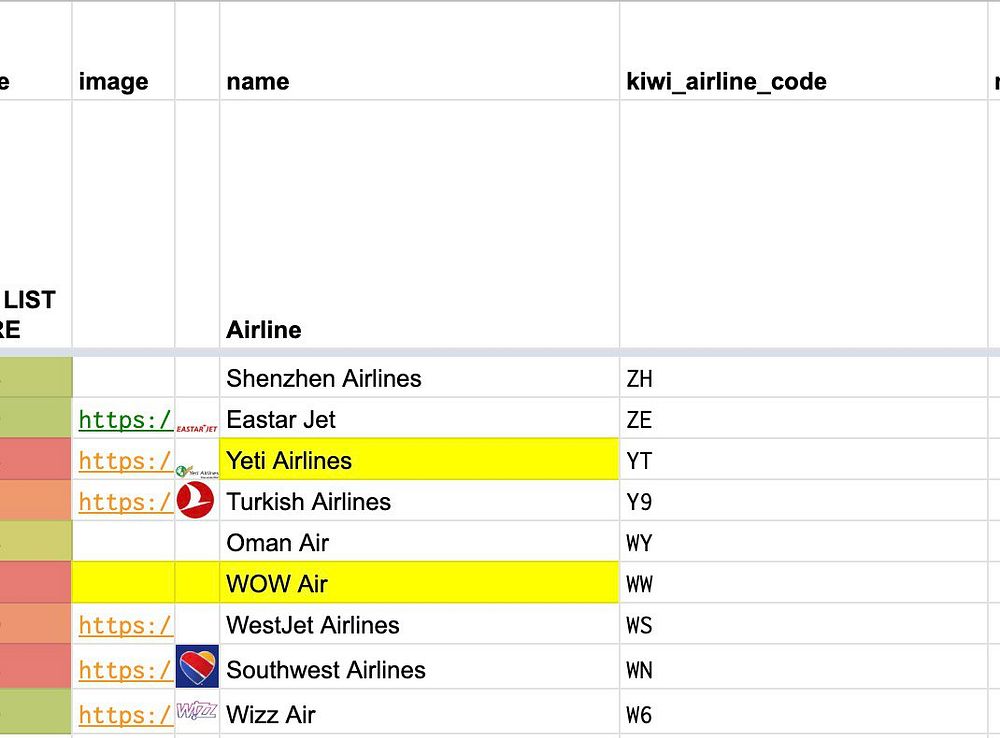The image size is (1000, 738).
Task: Click the highlighted Yeti Airlines name cell
Action: [x=418, y=461]
